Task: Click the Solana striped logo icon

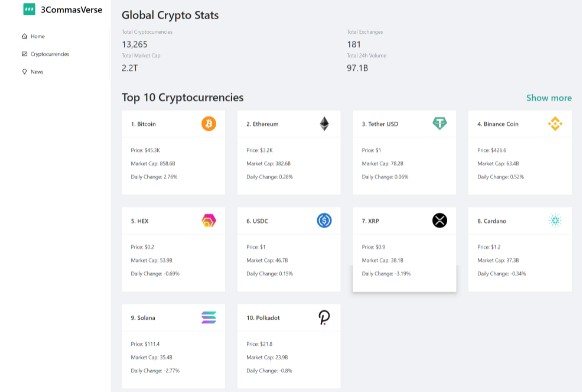Action: click(209, 317)
